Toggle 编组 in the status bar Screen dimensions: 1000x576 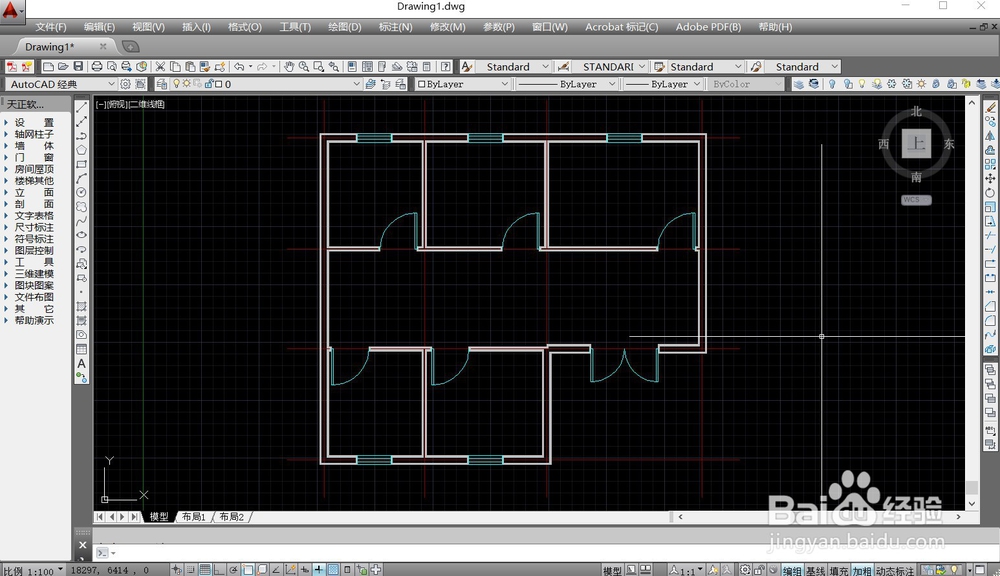[x=792, y=571]
